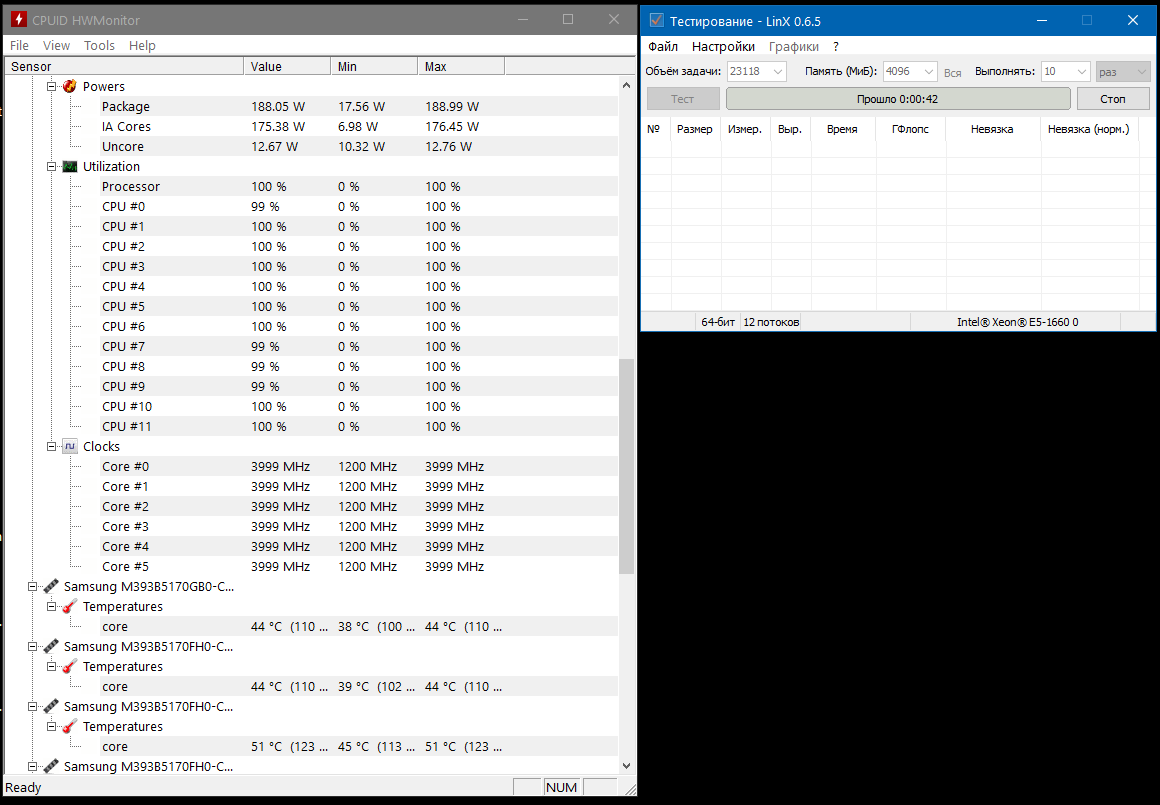1160x805 pixels.
Task: Click the scroll down arrow in HWMonitor
Action: coord(627,766)
